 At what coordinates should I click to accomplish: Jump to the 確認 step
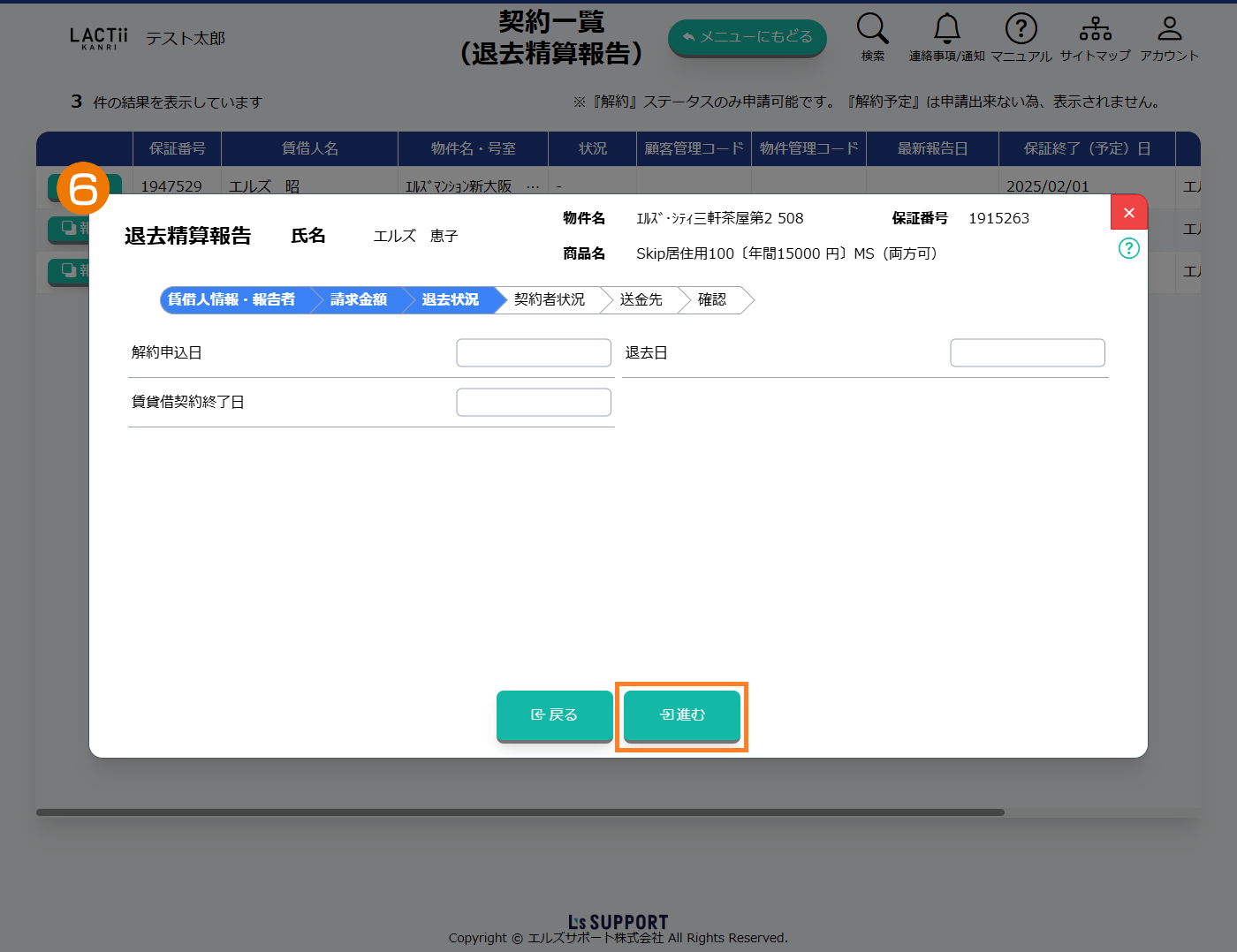click(712, 300)
